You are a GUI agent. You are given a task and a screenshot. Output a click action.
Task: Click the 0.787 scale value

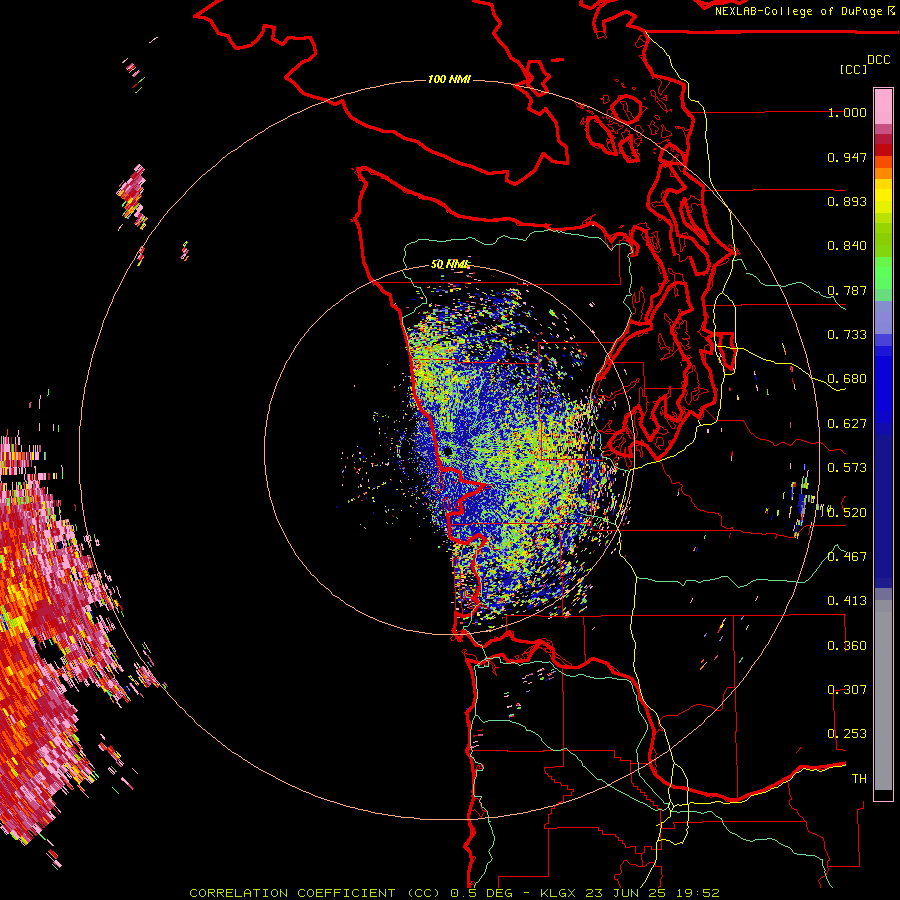tap(847, 290)
